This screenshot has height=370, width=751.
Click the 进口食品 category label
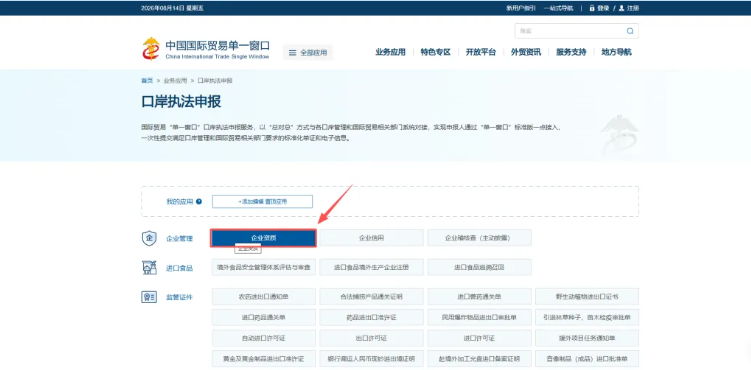pyautogui.click(x=179, y=268)
